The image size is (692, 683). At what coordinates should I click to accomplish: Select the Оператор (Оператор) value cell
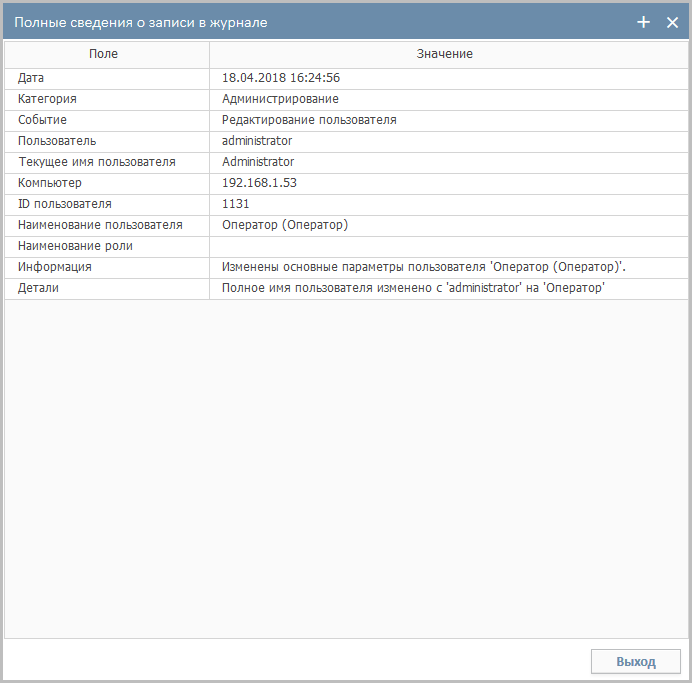(284, 225)
